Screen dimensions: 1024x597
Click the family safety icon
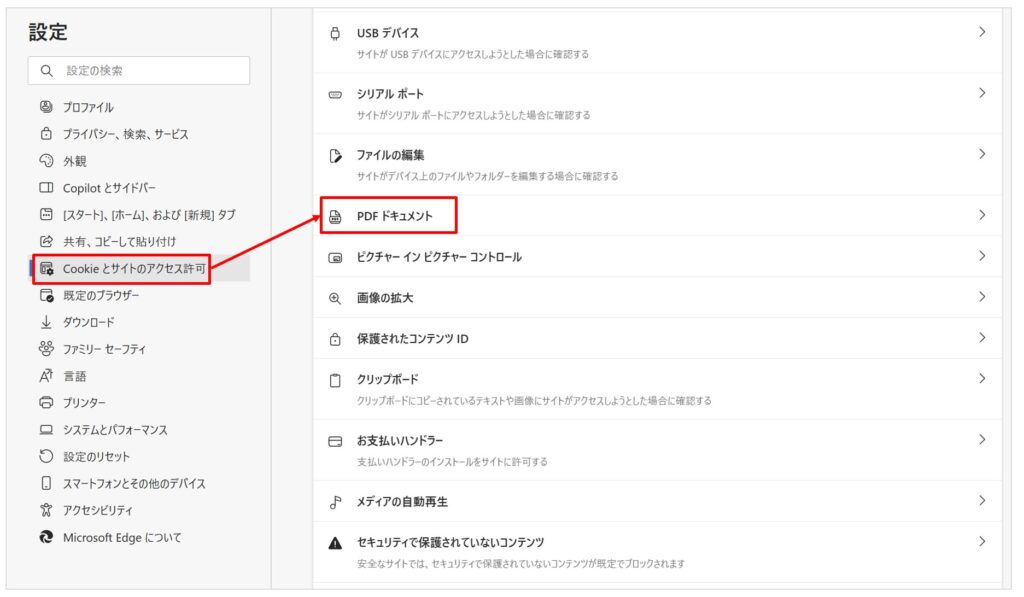(x=46, y=349)
